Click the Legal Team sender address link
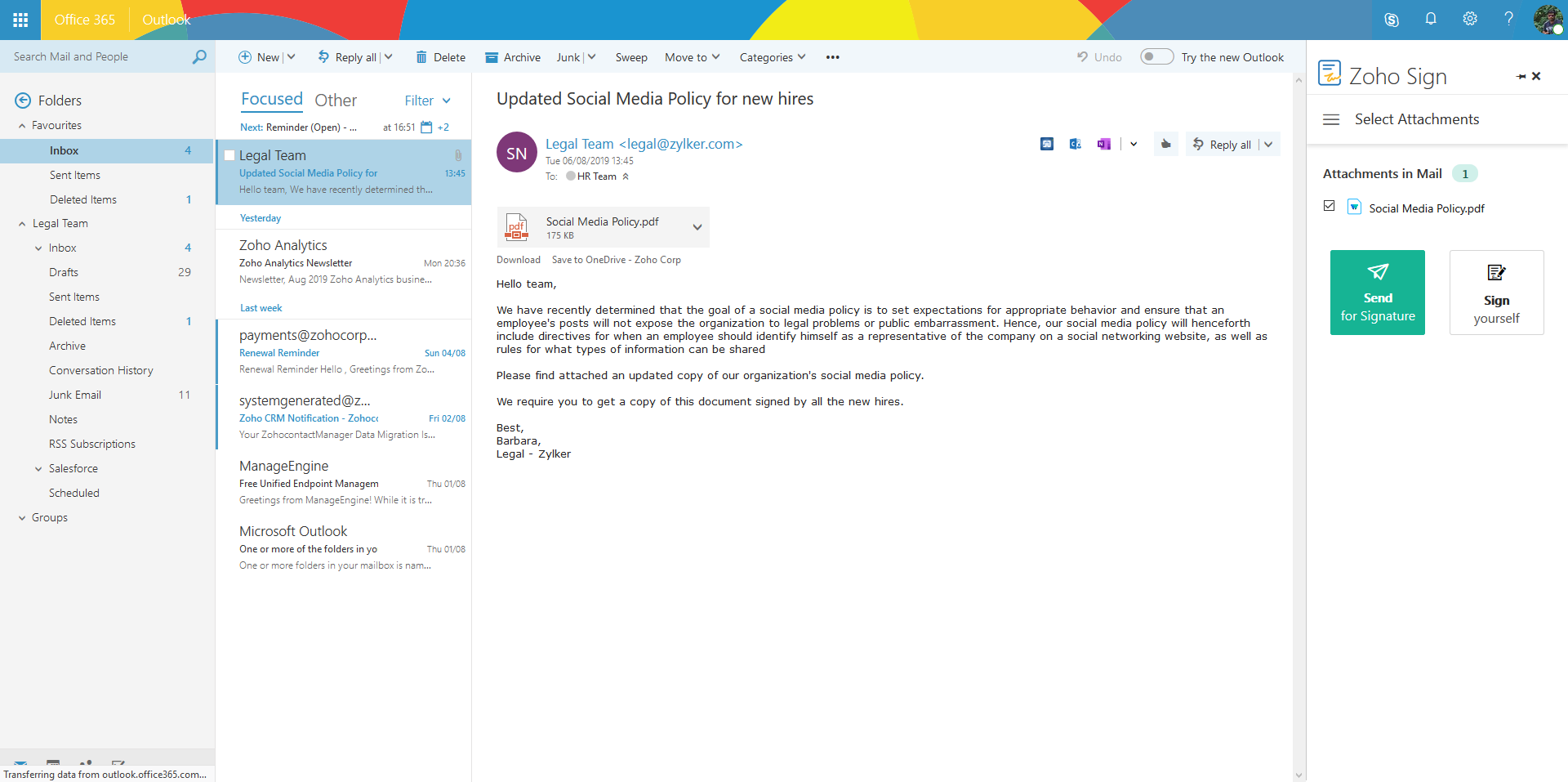The image size is (1568, 782). coord(644,144)
